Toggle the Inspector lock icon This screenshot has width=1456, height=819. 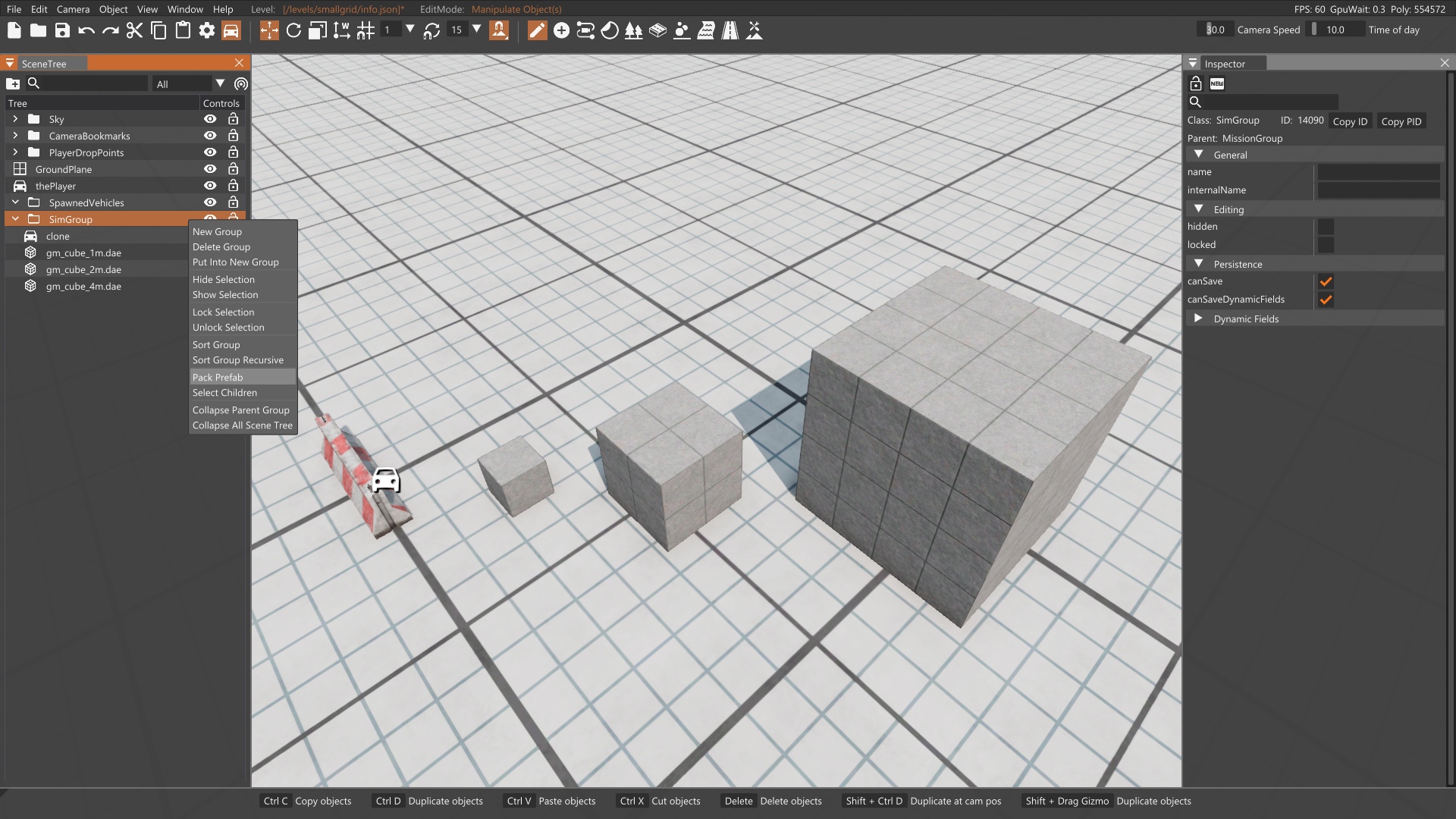pyautogui.click(x=1196, y=83)
